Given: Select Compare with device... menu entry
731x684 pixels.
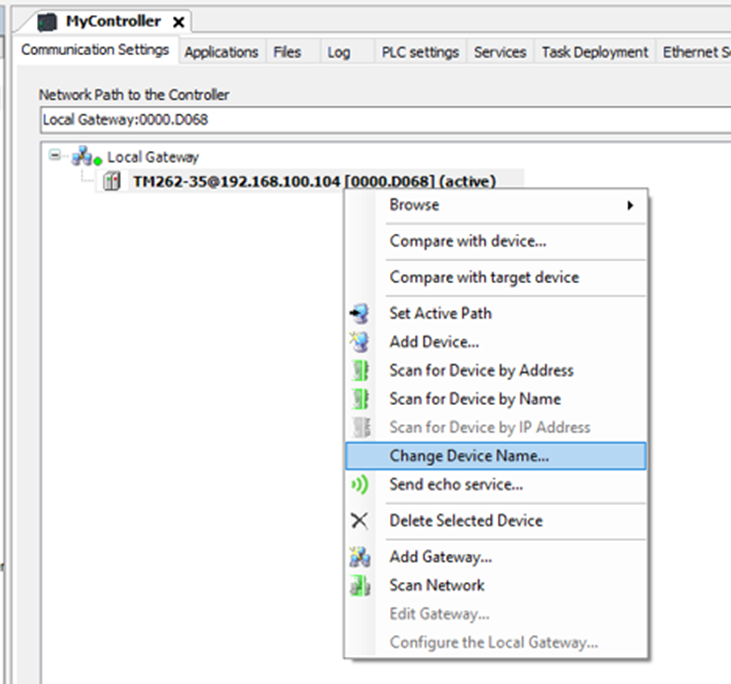Looking at the screenshot, I should click(496, 241).
